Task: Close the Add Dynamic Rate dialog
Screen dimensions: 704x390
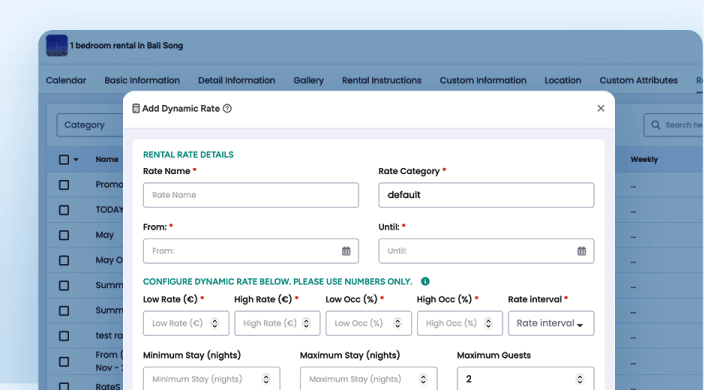Action: coord(601,108)
